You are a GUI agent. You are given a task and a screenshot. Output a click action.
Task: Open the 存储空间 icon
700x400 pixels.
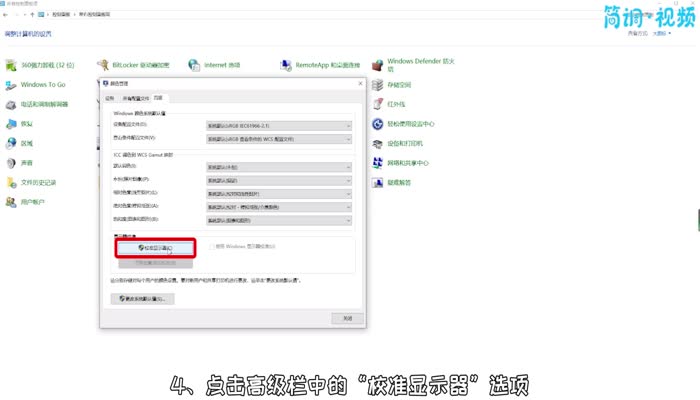[377, 85]
